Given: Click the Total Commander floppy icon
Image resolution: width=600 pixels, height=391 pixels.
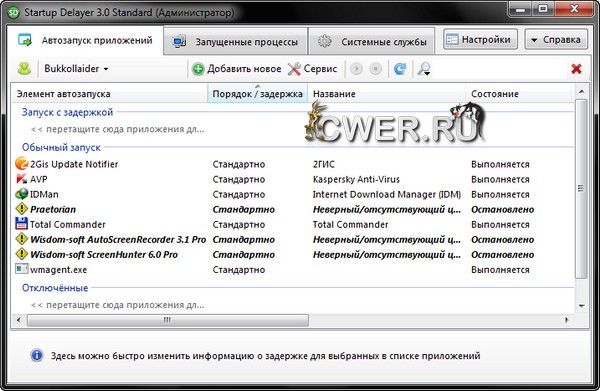Looking at the screenshot, I should tap(21, 224).
